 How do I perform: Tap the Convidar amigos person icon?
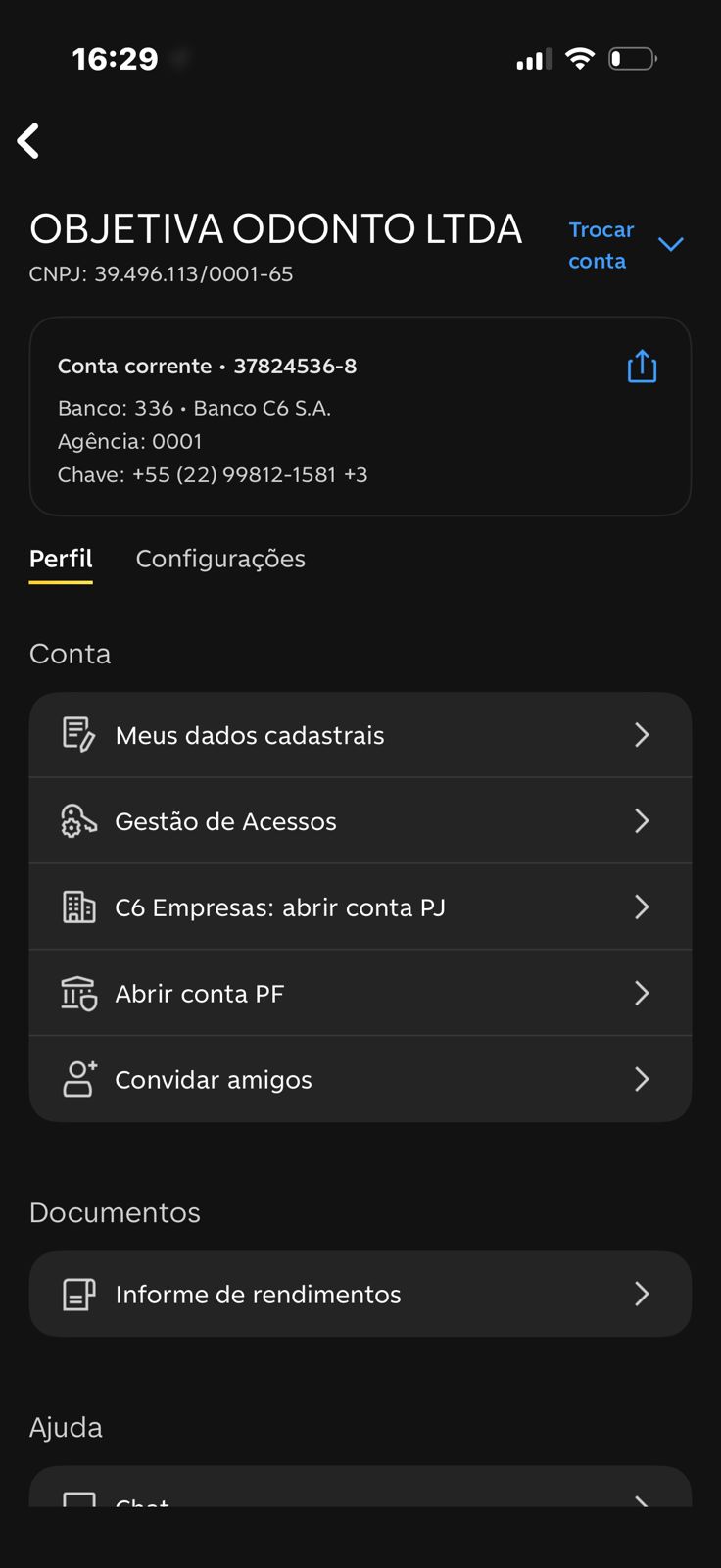coord(78,1079)
